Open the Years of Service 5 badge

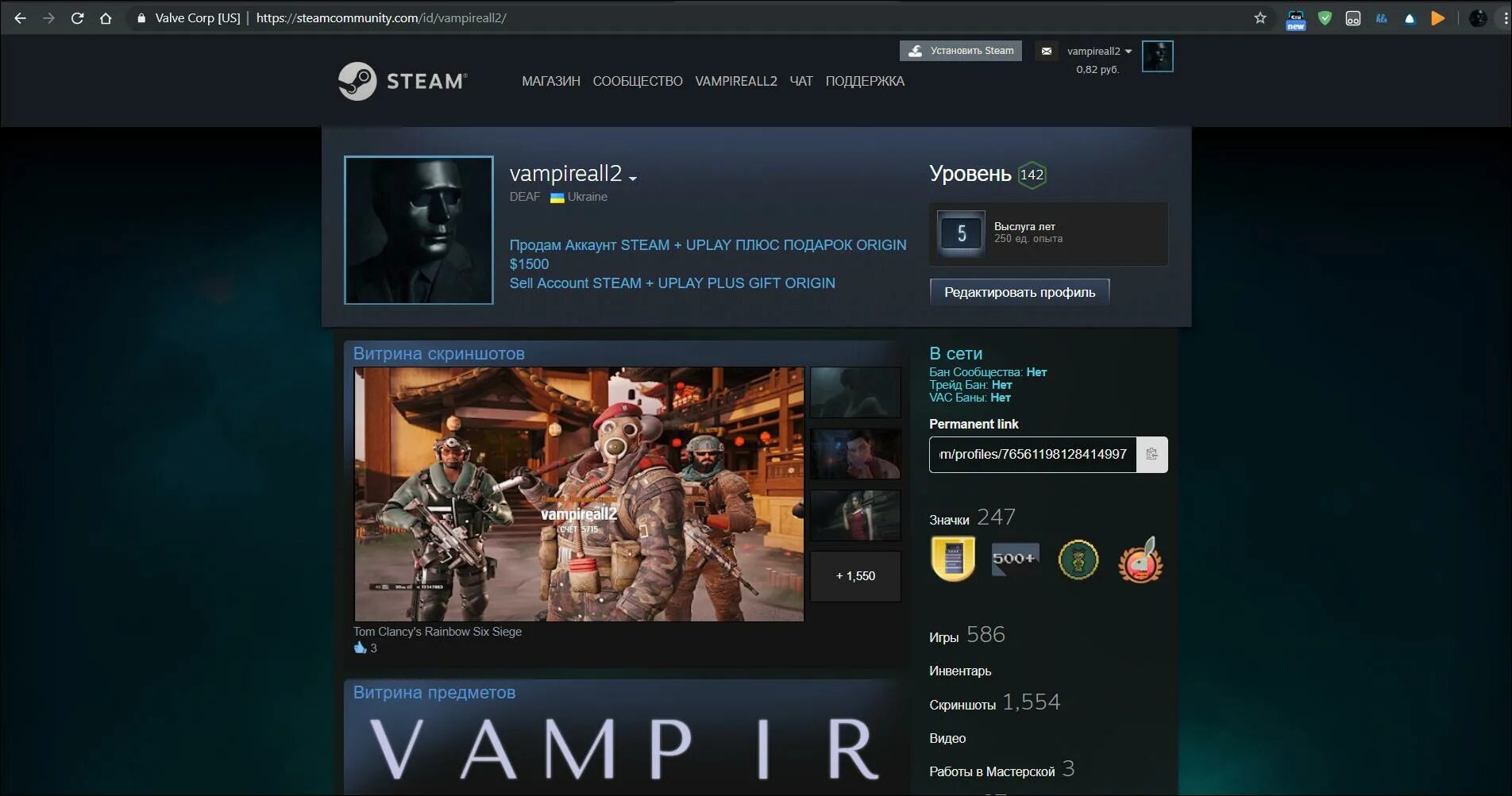961,233
